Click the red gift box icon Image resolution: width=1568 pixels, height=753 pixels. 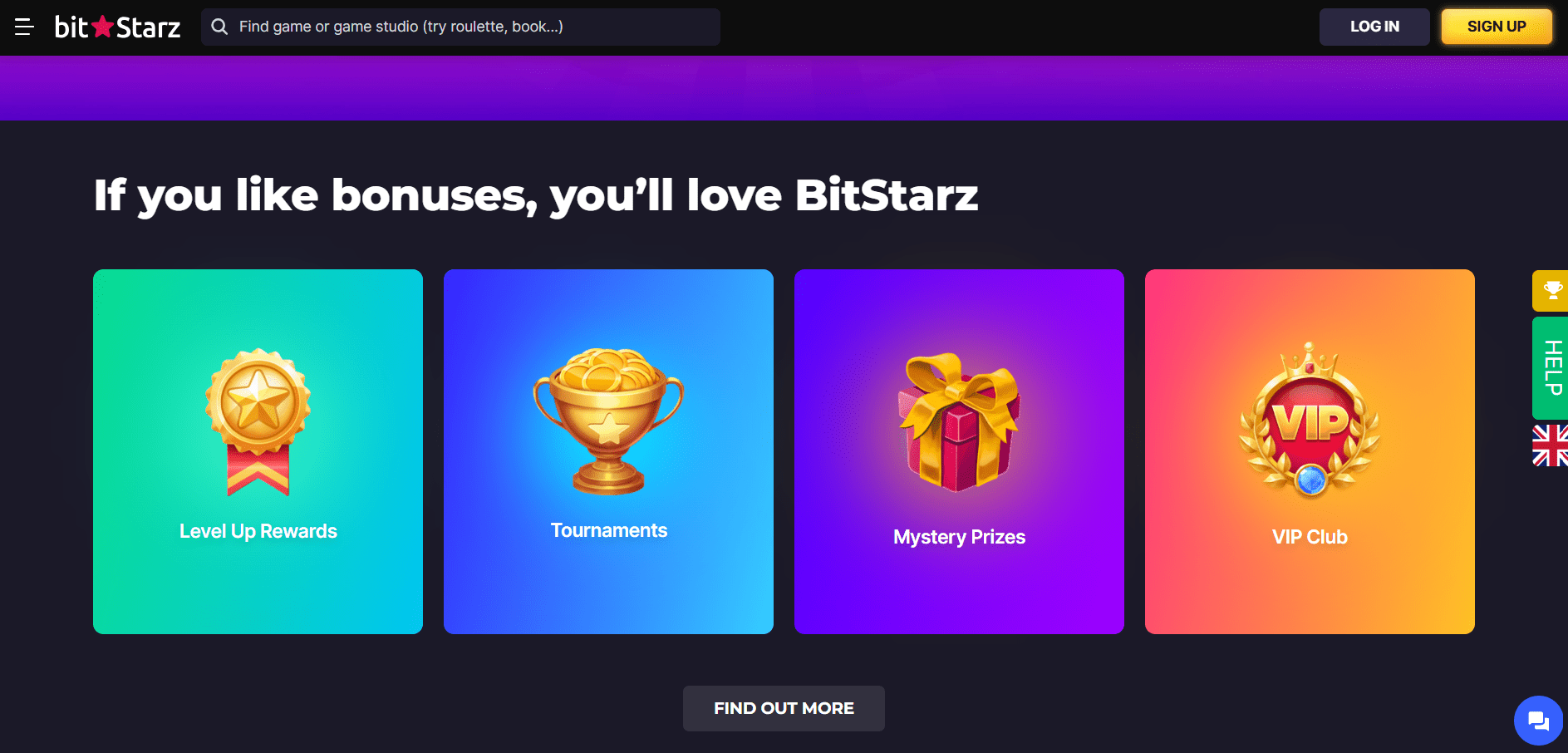coord(959,422)
